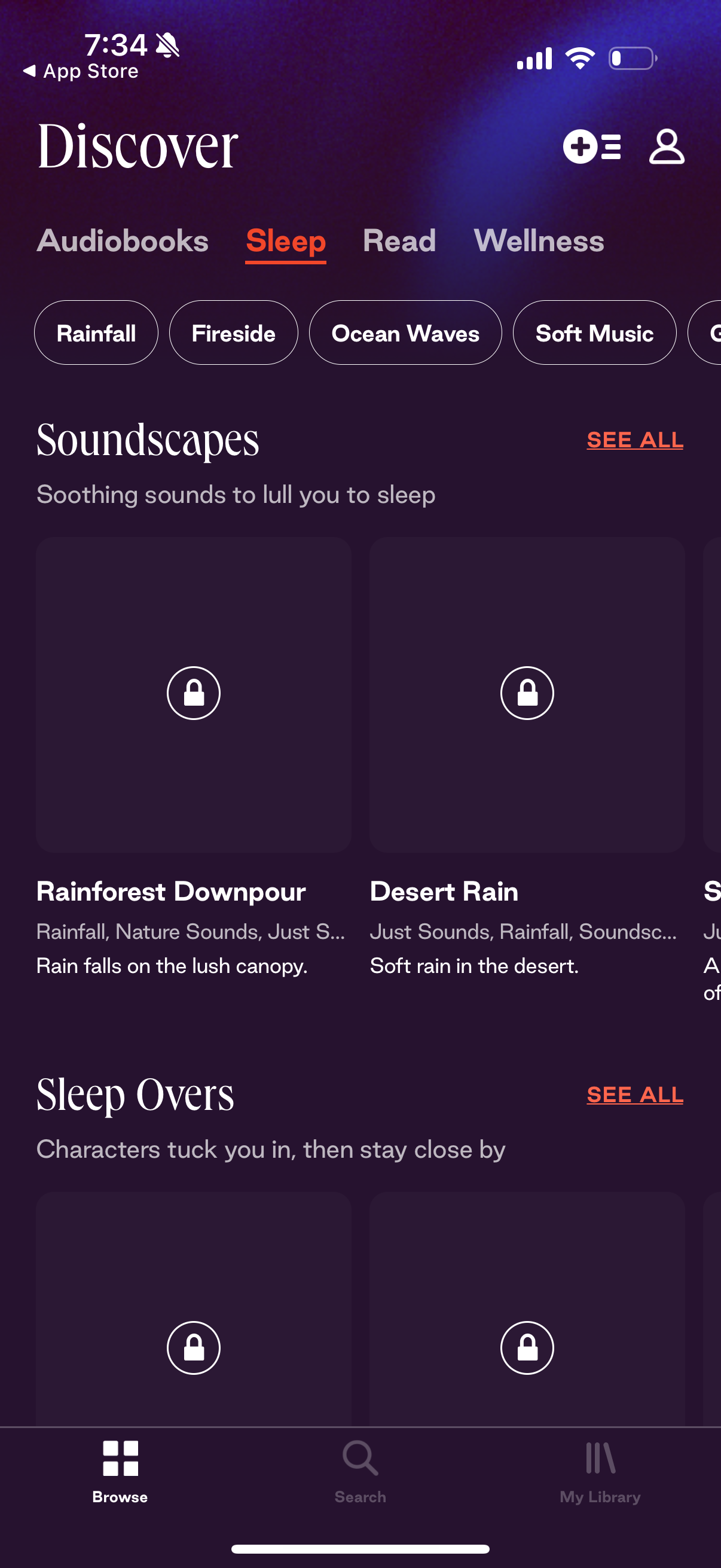This screenshot has height=1568, width=721.
Task: Open the Wellness tab
Action: click(x=539, y=241)
